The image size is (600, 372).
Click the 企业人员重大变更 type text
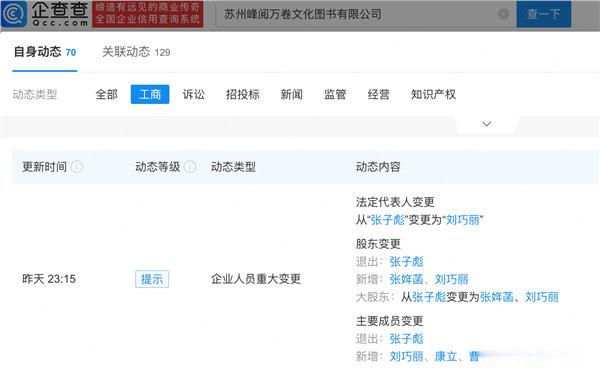point(256,279)
